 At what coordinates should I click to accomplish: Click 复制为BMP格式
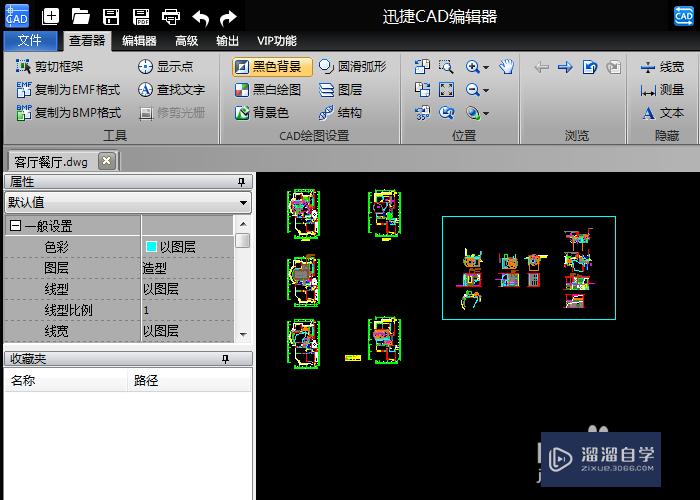68,113
